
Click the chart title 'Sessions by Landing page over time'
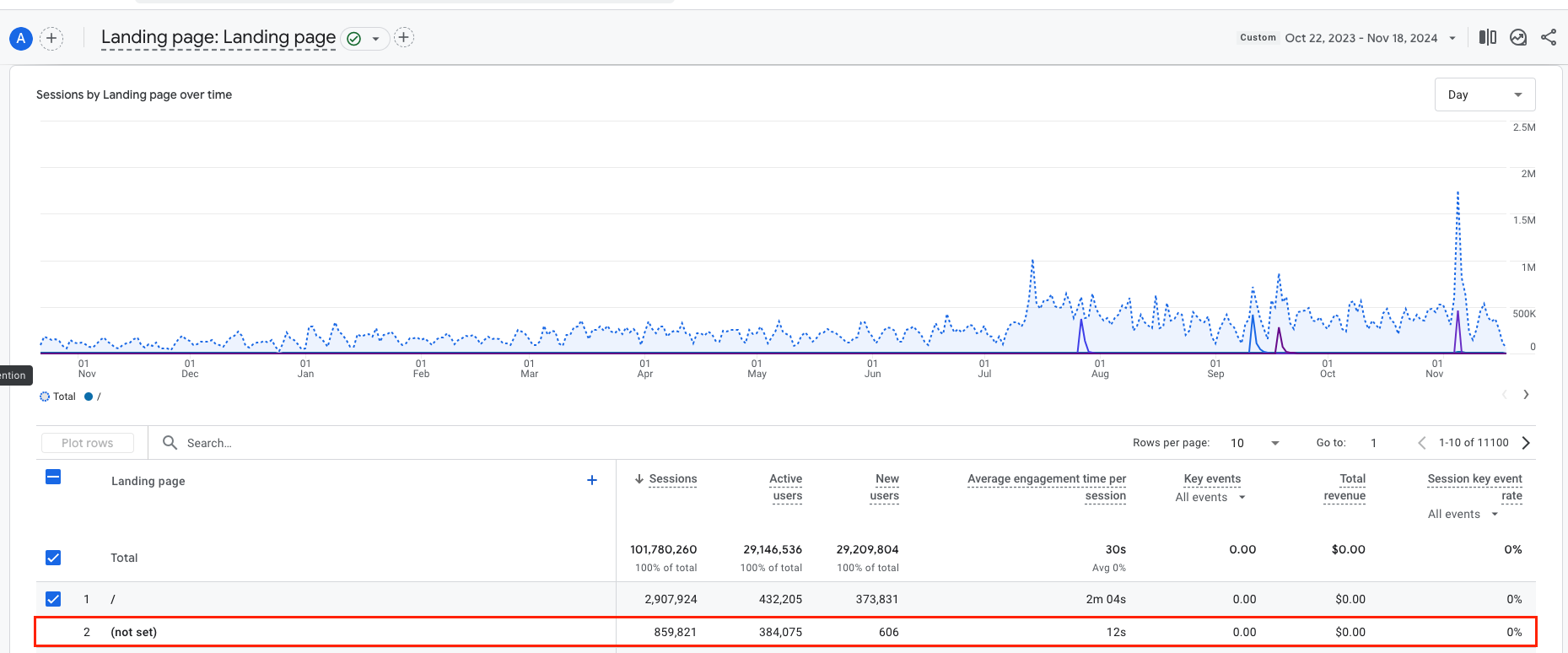134,94
